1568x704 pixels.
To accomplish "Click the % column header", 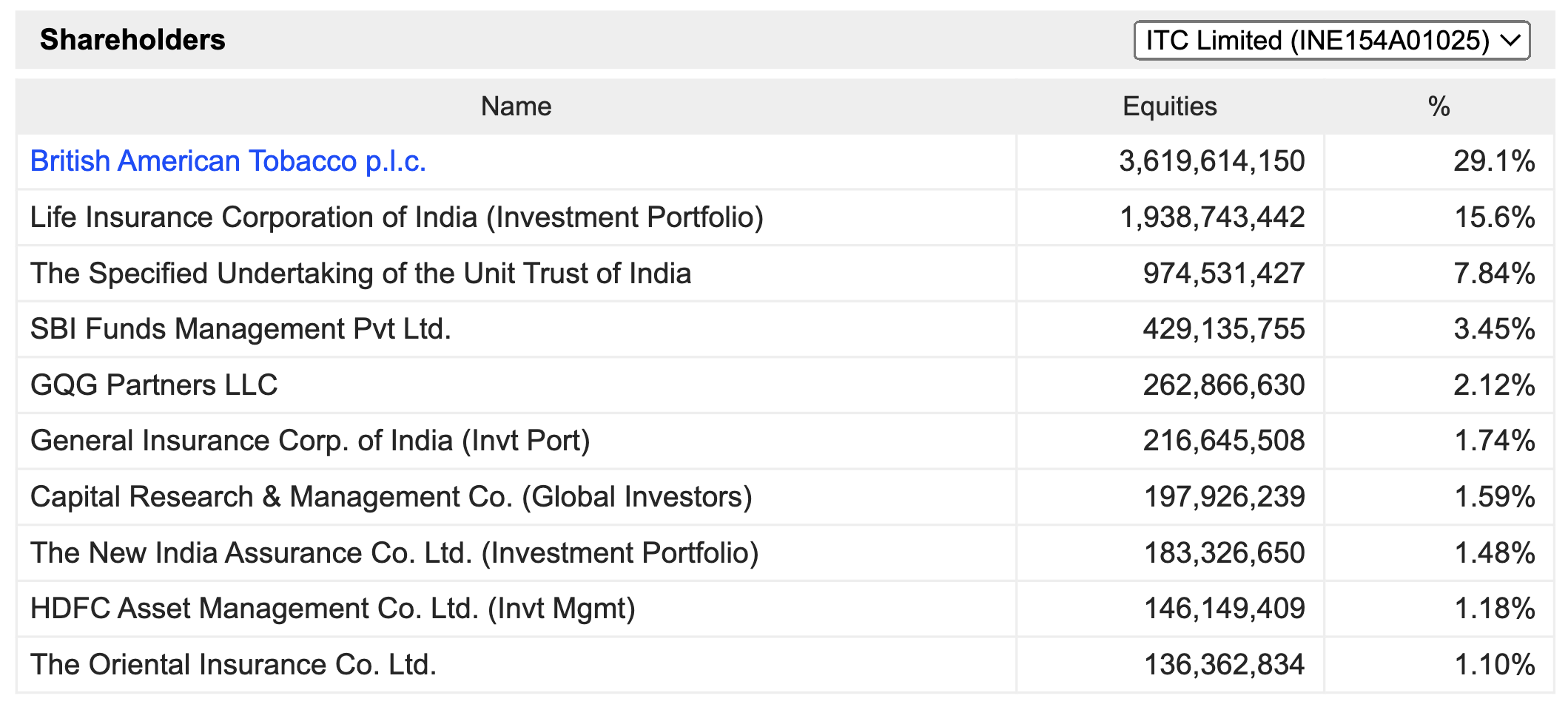I will point(1439,106).
